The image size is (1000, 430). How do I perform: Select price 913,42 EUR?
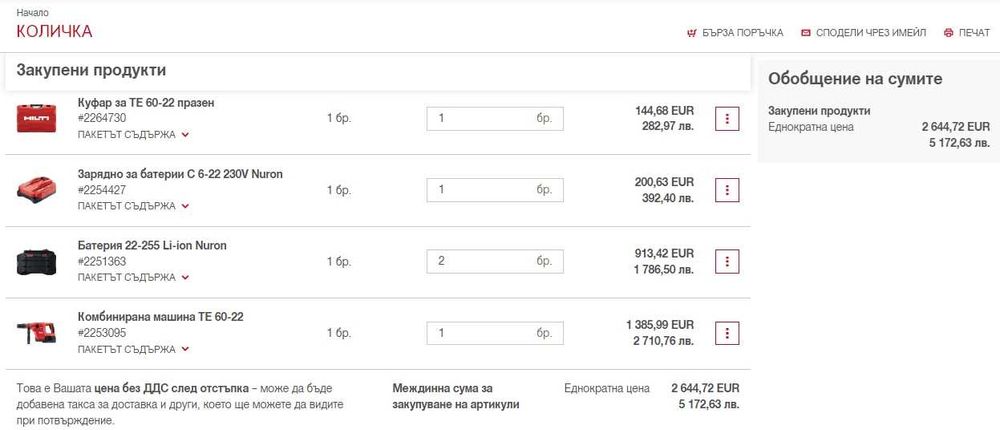point(665,254)
